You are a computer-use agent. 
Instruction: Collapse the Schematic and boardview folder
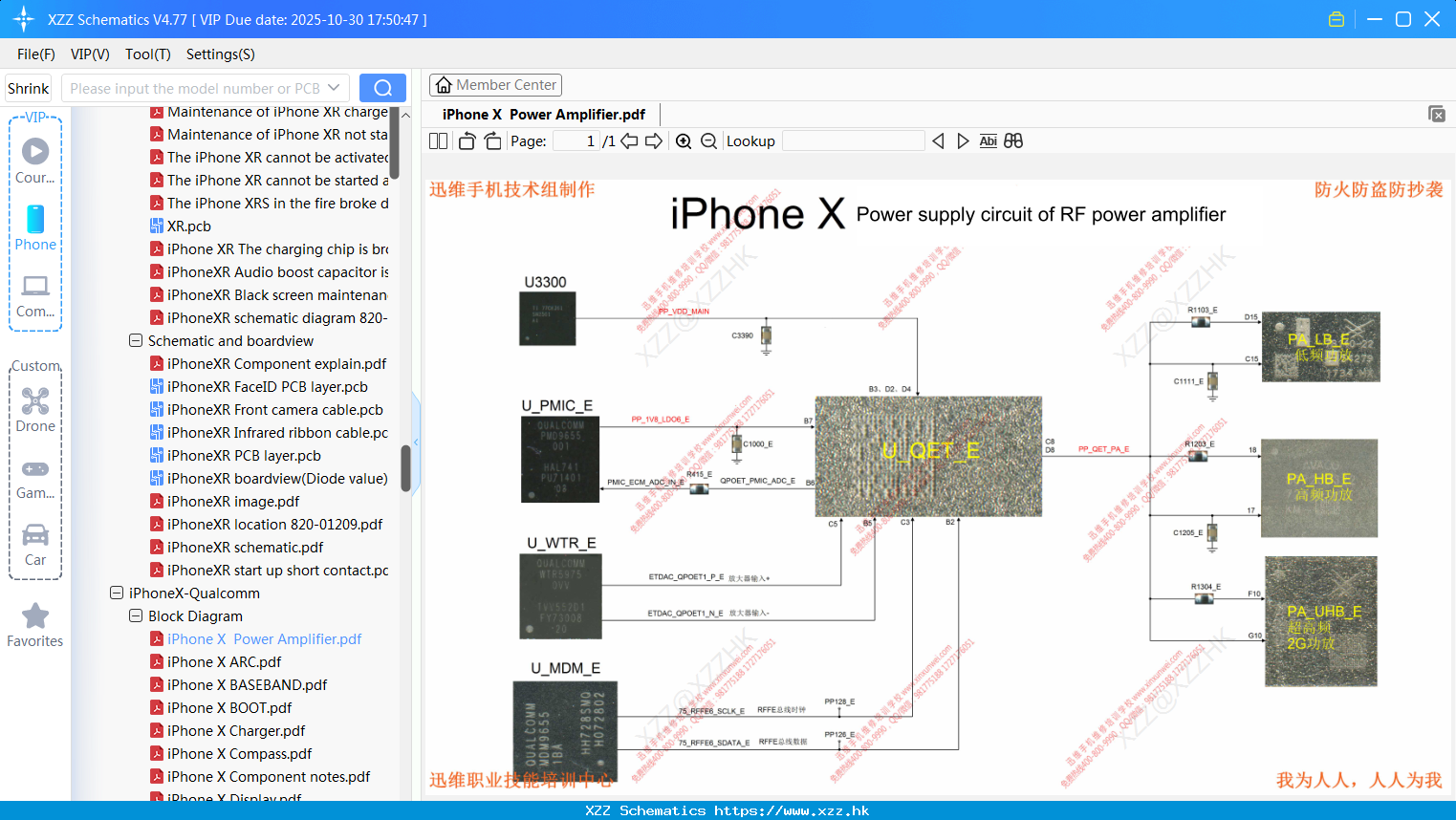(x=136, y=340)
